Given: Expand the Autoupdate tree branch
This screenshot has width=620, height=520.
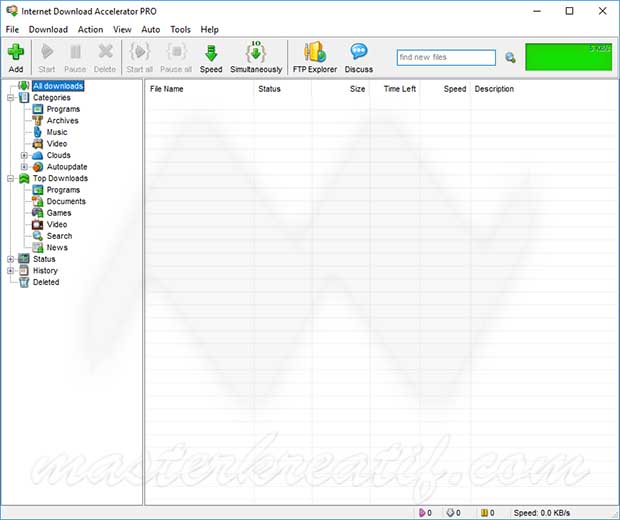Looking at the screenshot, I should (24, 167).
